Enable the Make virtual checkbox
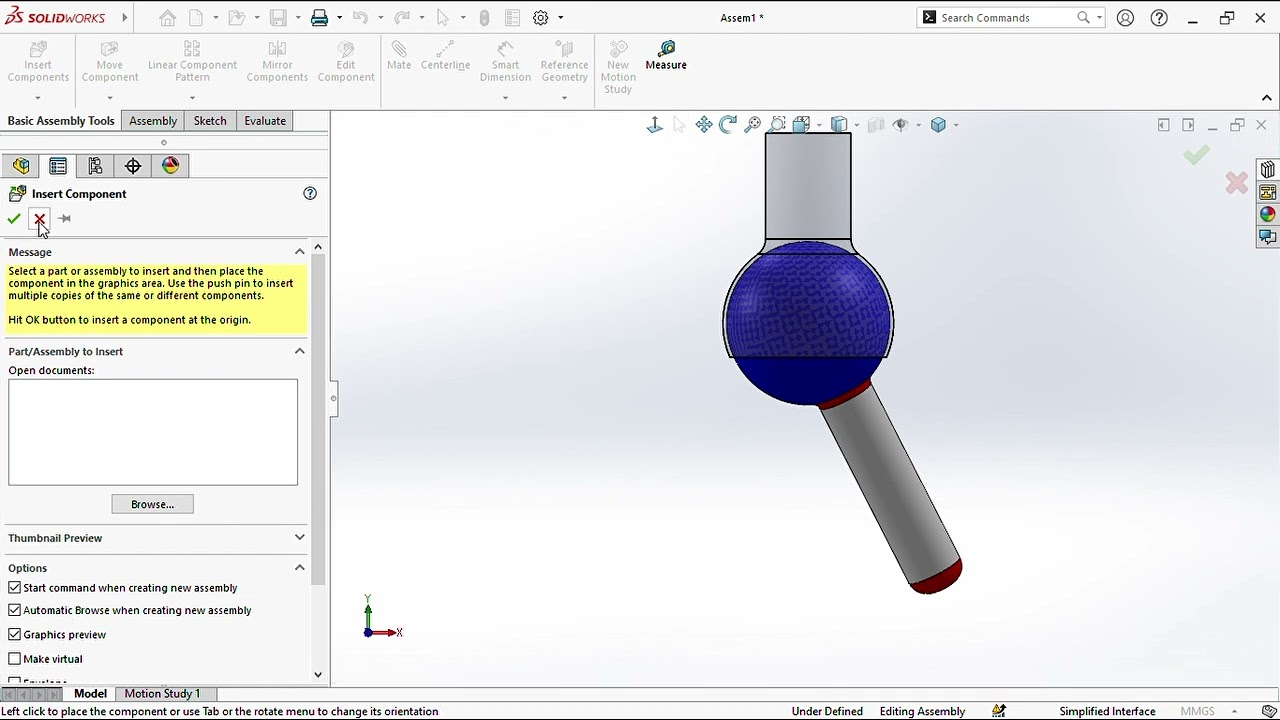Image resolution: width=1280 pixels, height=720 pixels. [x=15, y=659]
